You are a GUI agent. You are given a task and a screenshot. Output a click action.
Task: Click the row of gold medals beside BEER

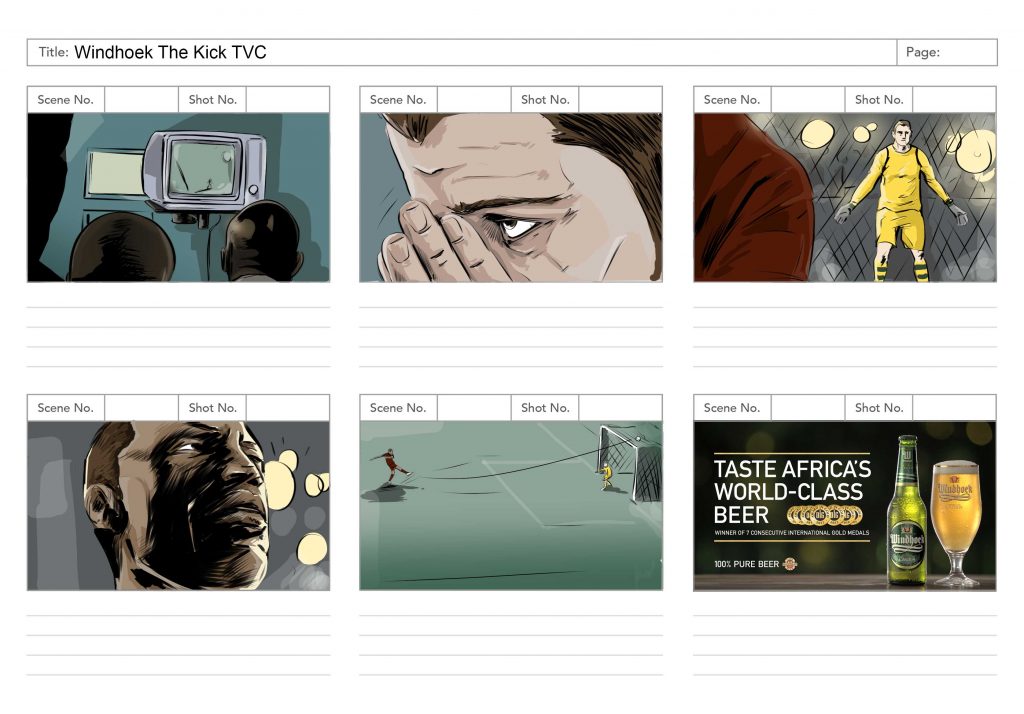[824, 515]
